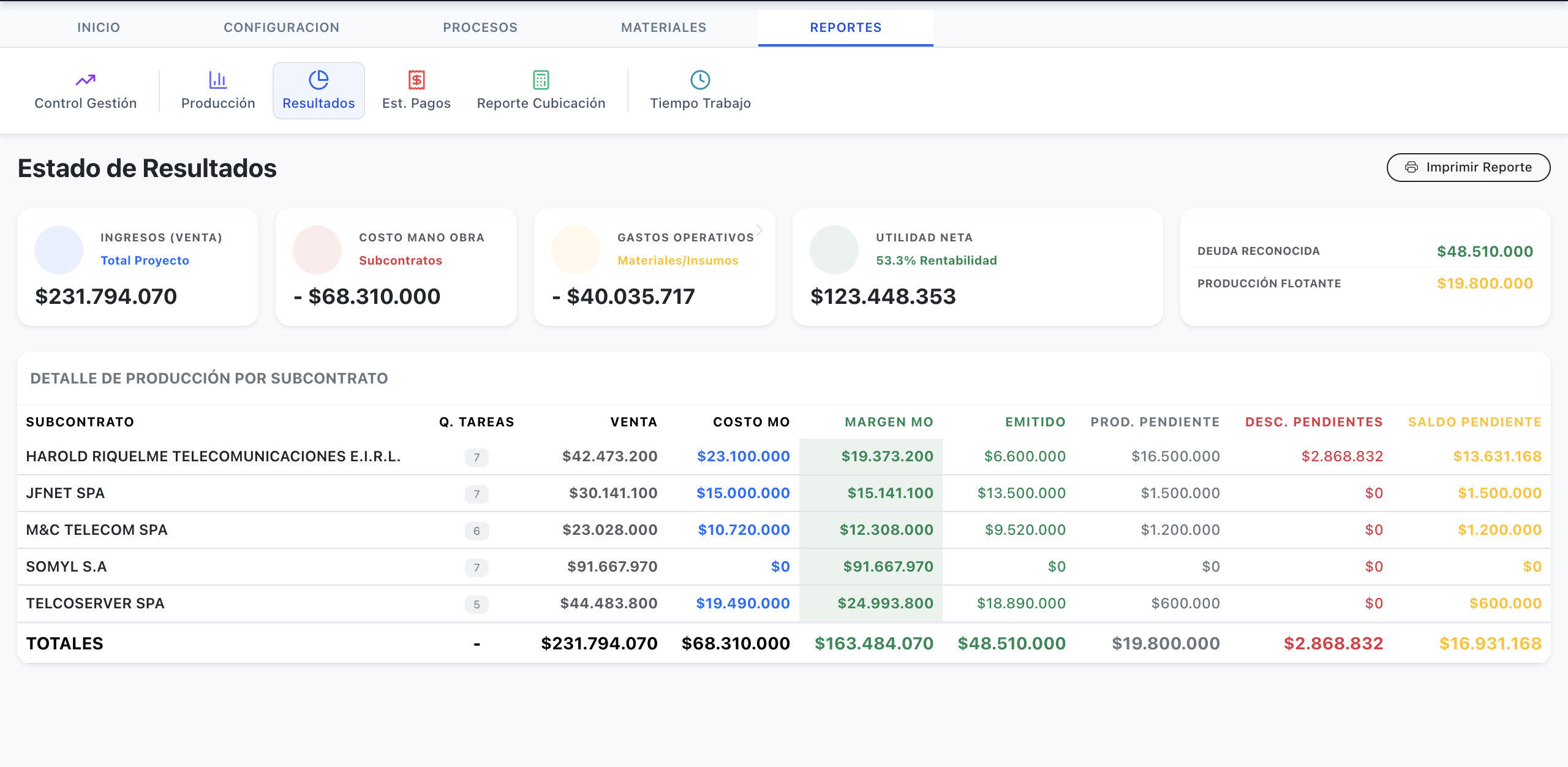Image resolution: width=1568 pixels, height=767 pixels.
Task: Open Reporte Cubicación calculator icon
Action: 541,80
